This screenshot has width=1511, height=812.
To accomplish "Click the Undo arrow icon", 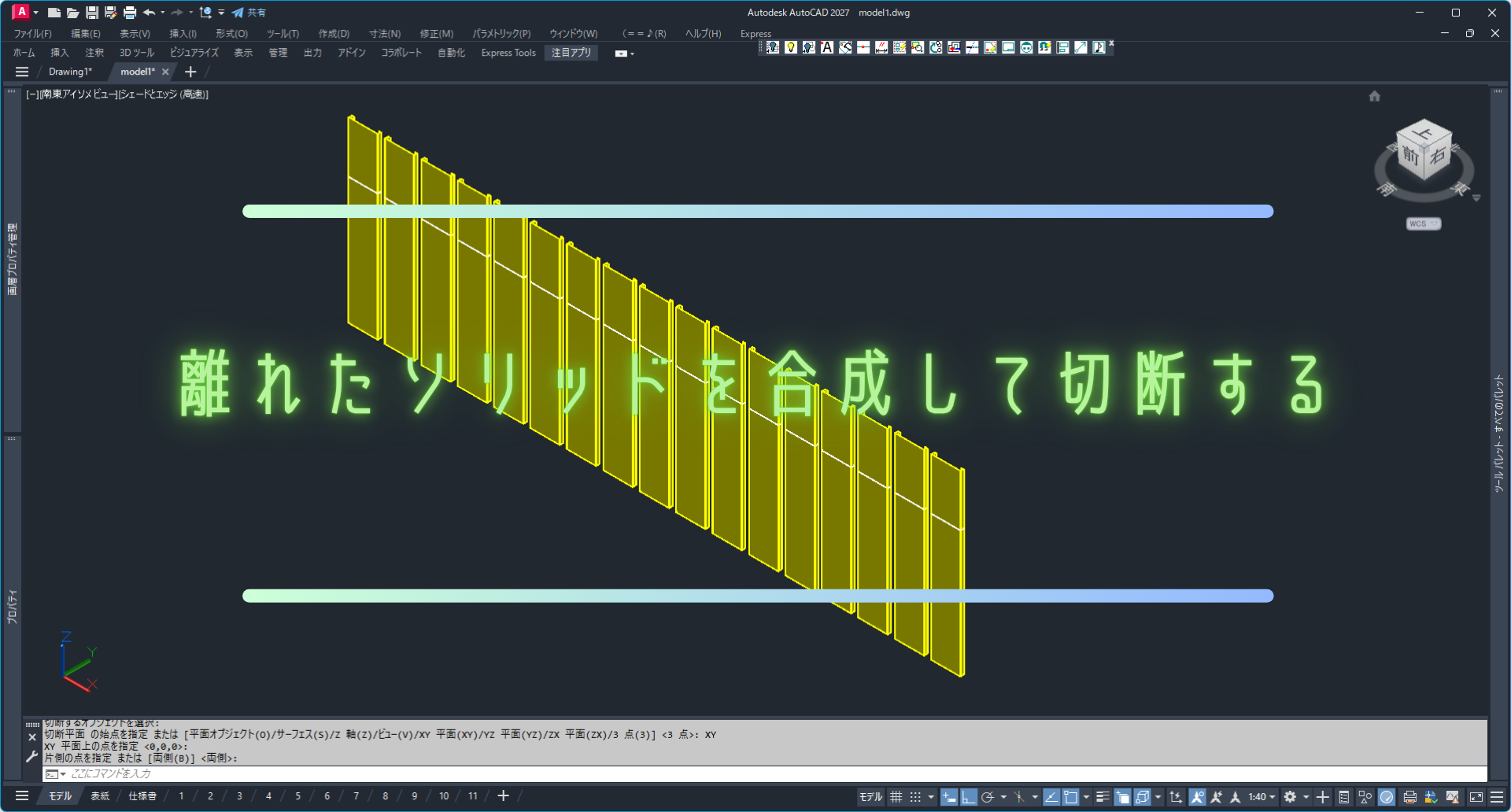I will click(149, 13).
